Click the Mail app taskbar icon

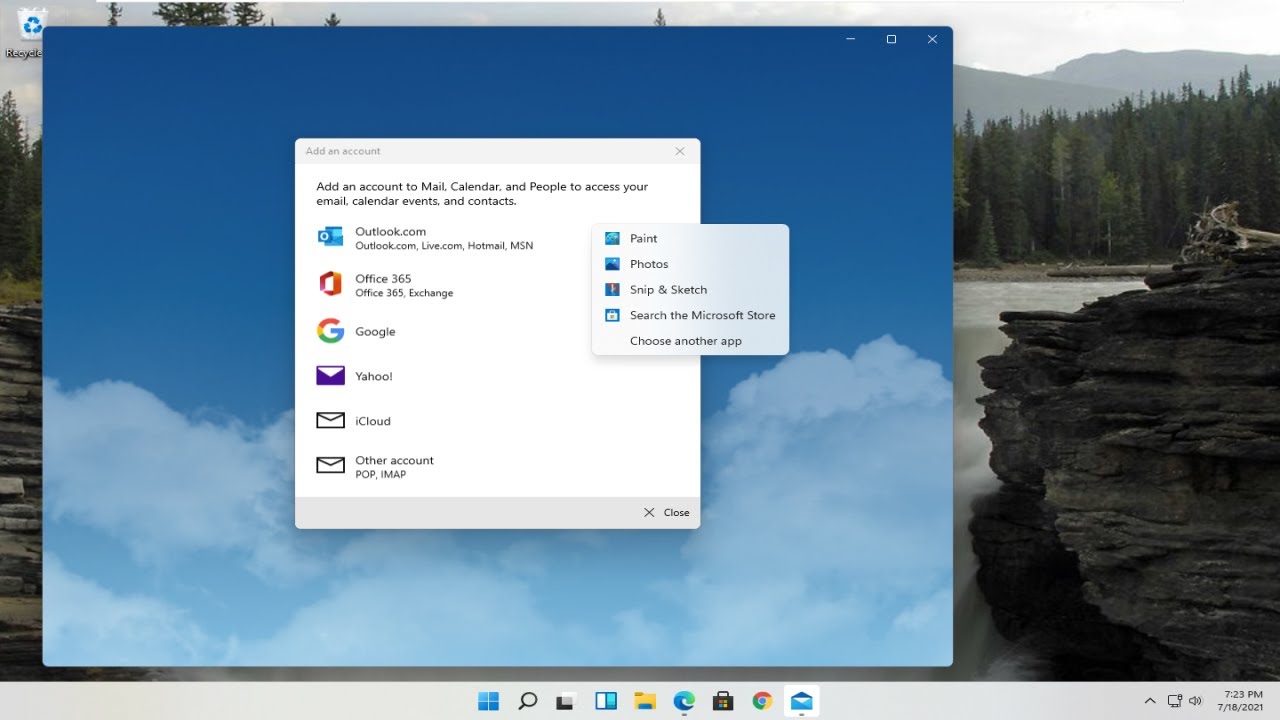pyautogui.click(x=801, y=701)
